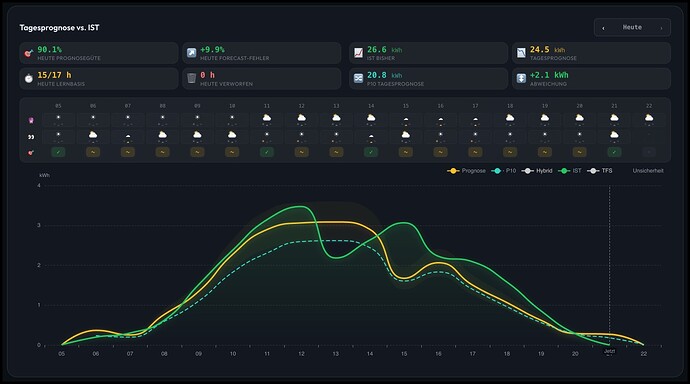
Task: Click the forecast weather icon for hour 11
Action: point(267,118)
